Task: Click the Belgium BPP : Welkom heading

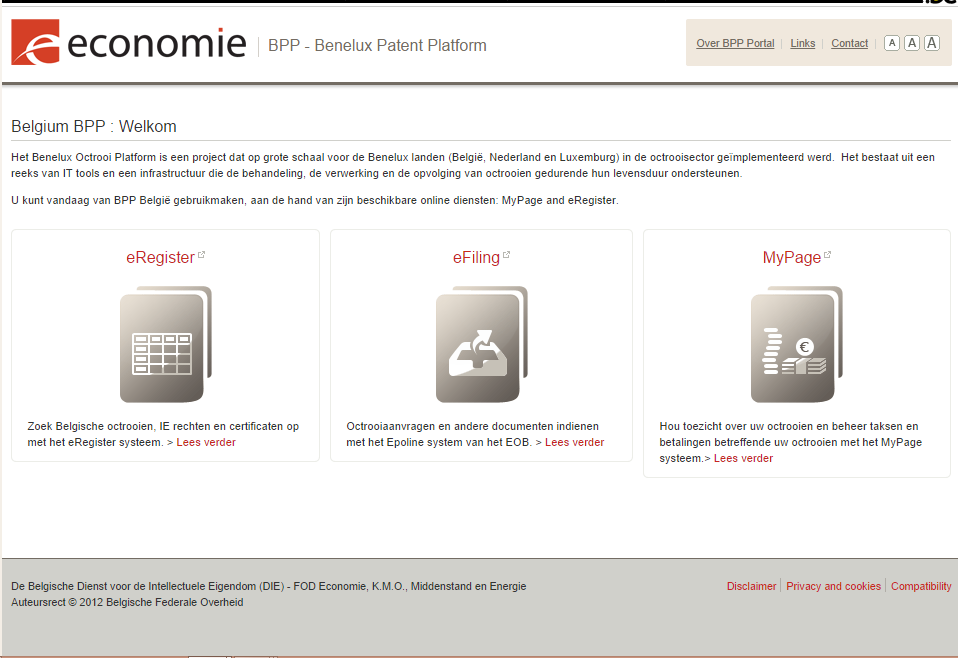Action: [x=93, y=127]
